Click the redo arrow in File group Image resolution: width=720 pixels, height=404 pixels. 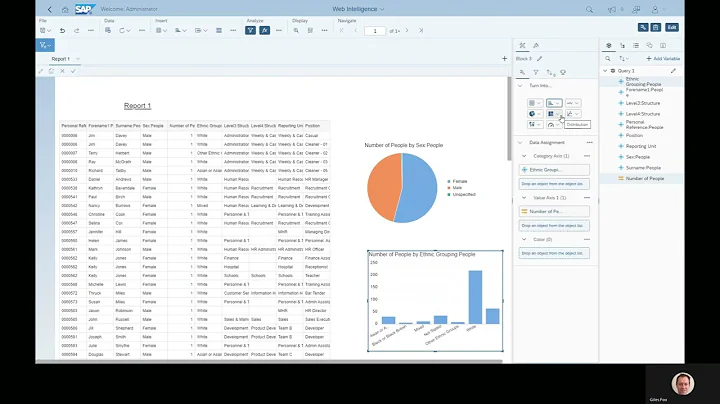coord(77,30)
